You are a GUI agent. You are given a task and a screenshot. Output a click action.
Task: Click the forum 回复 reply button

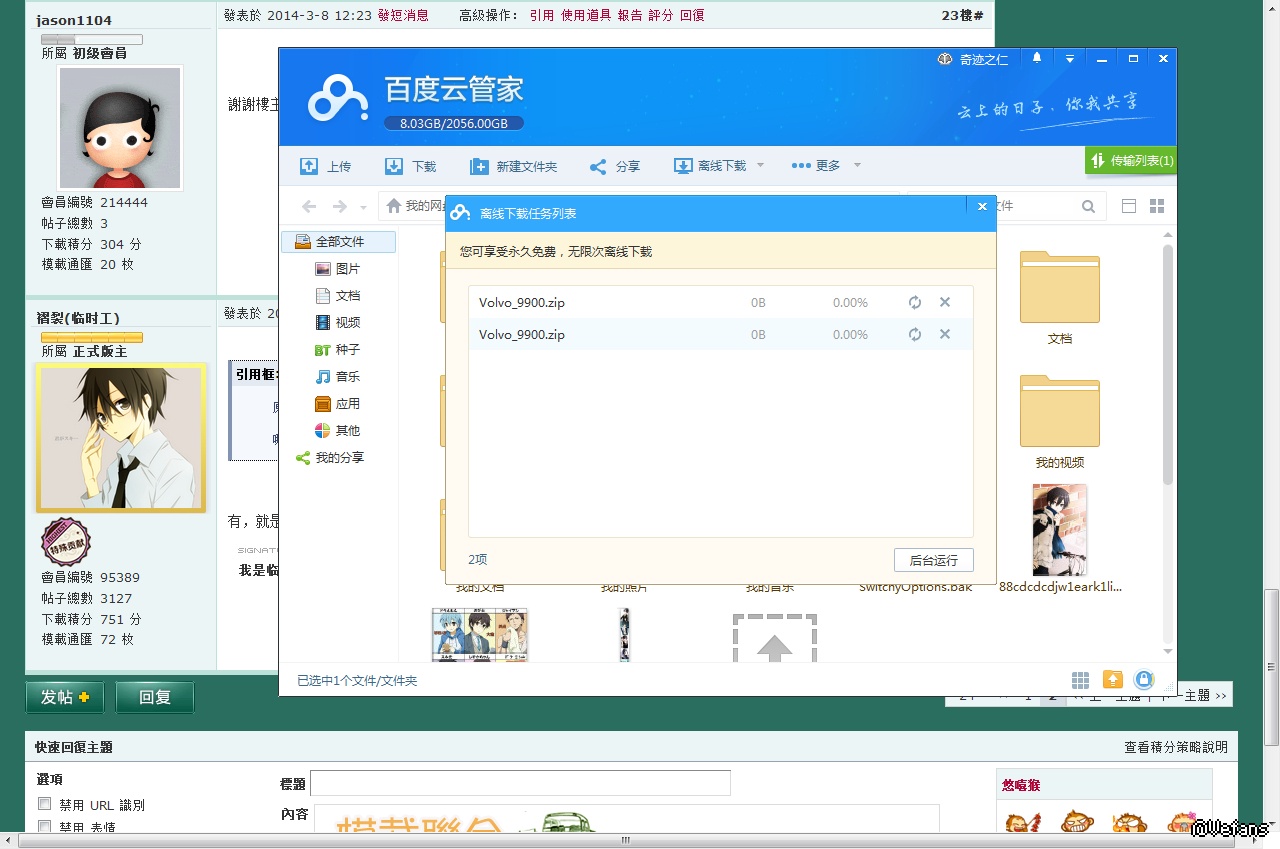[155, 697]
